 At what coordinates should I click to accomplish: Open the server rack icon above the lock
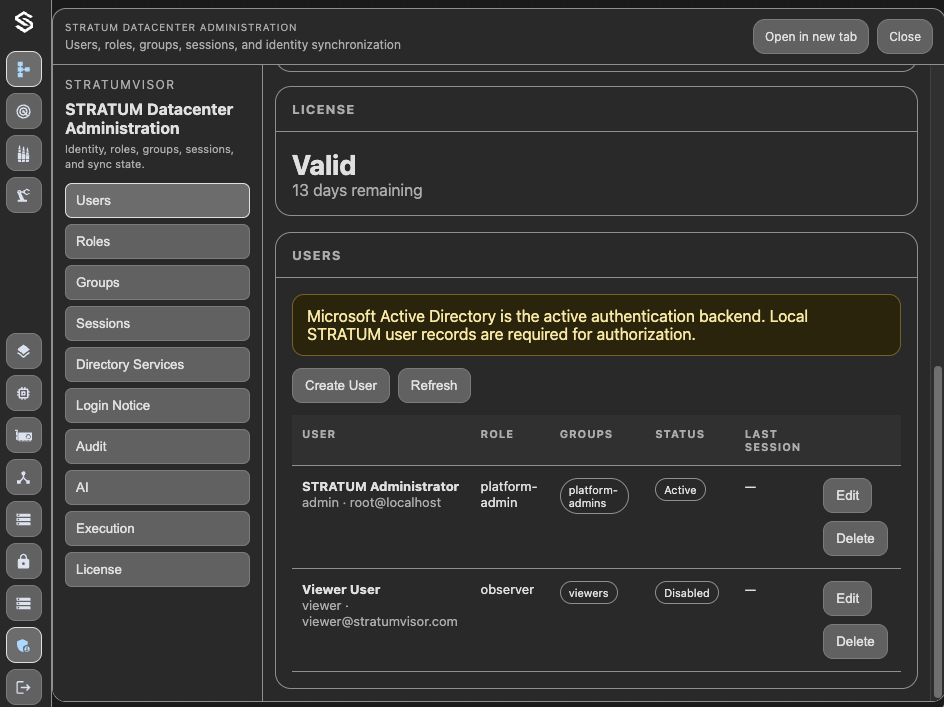click(x=24, y=519)
